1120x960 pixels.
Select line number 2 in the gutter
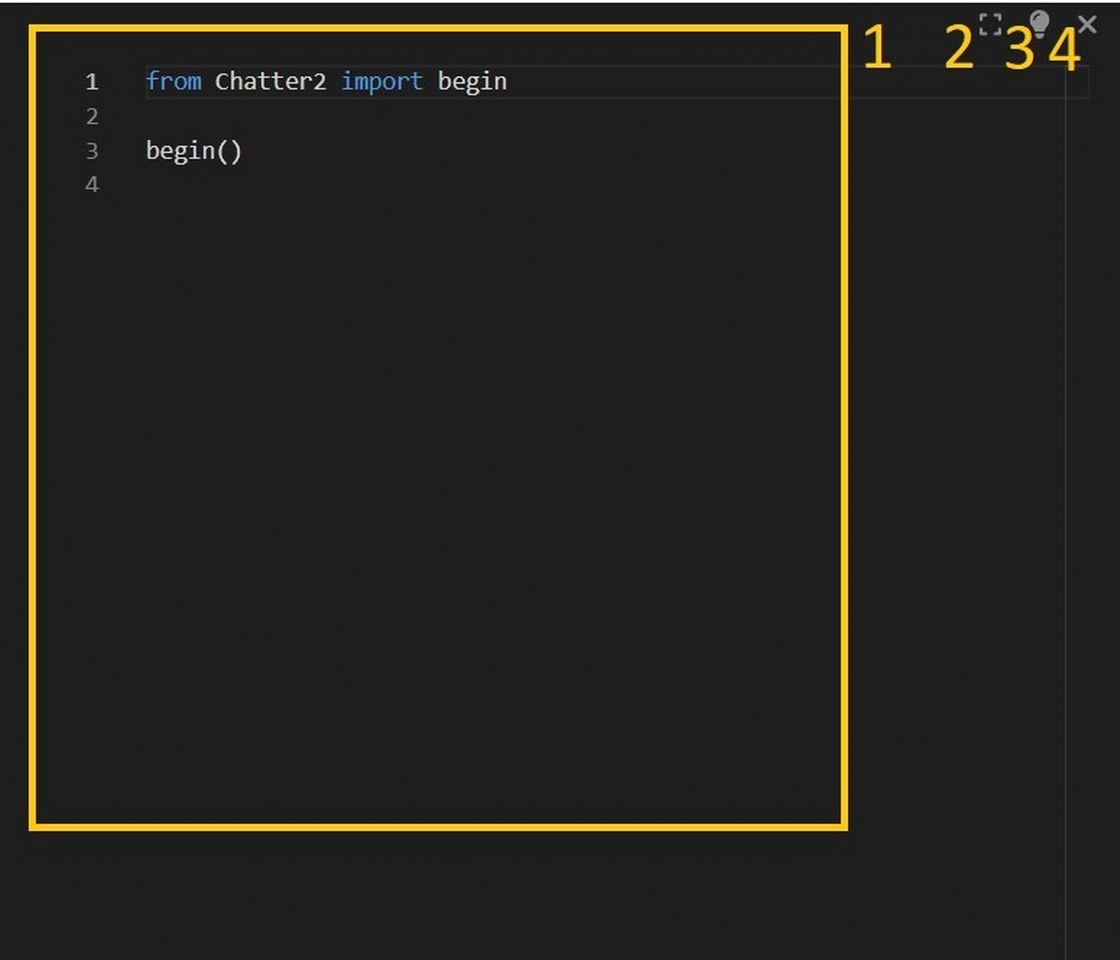pos(91,116)
